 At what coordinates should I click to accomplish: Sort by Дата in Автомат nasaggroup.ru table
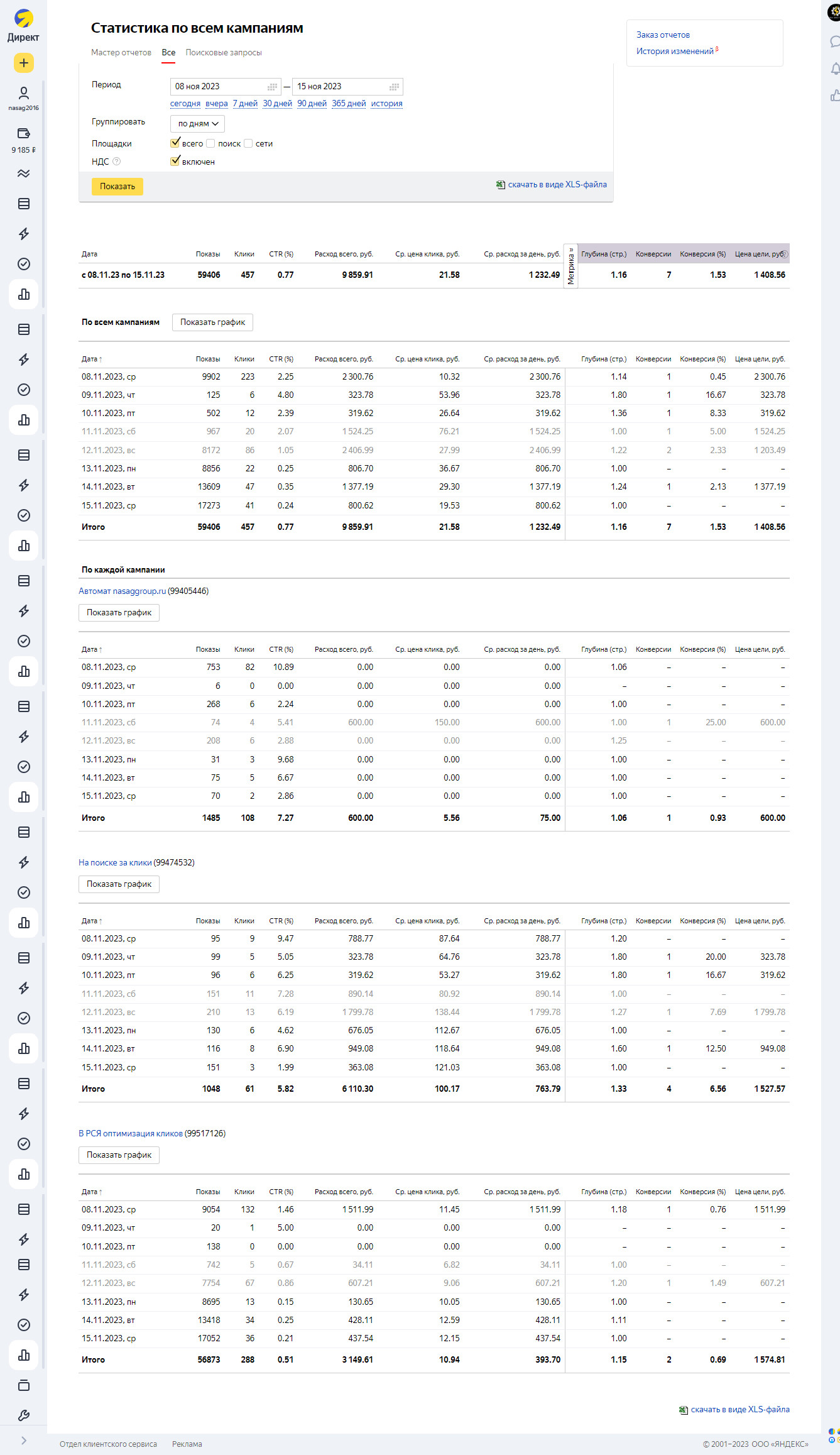point(92,649)
